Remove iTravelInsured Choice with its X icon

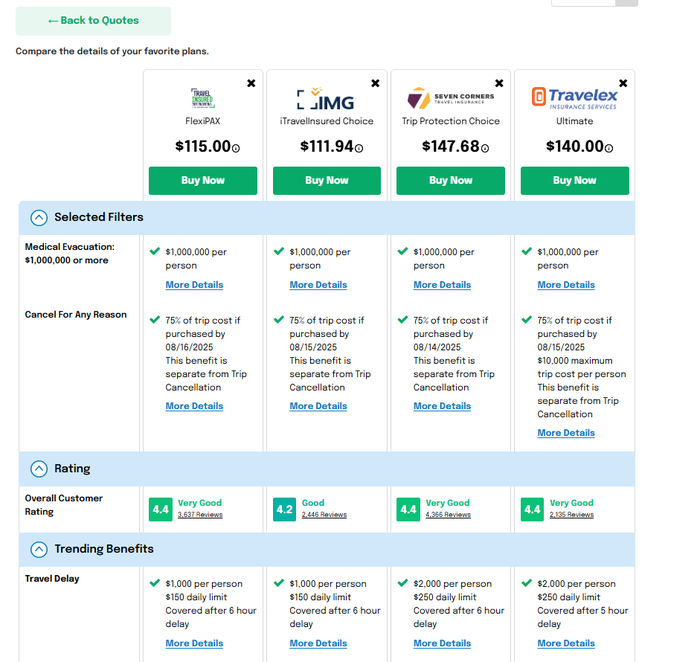[375, 83]
